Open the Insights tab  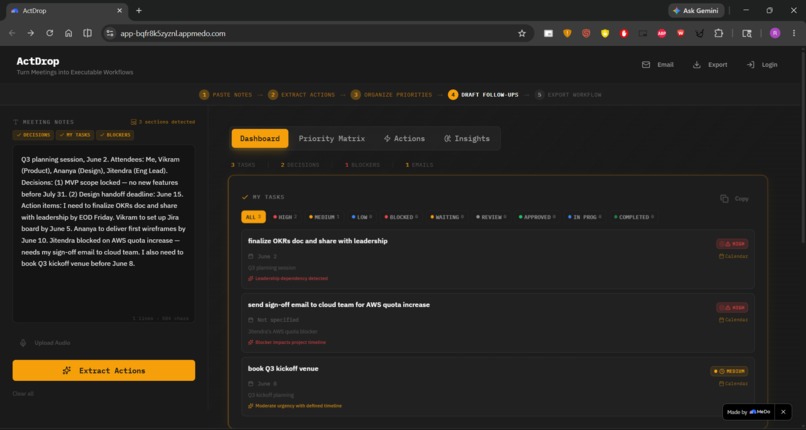pyautogui.click(x=467, y=138)
